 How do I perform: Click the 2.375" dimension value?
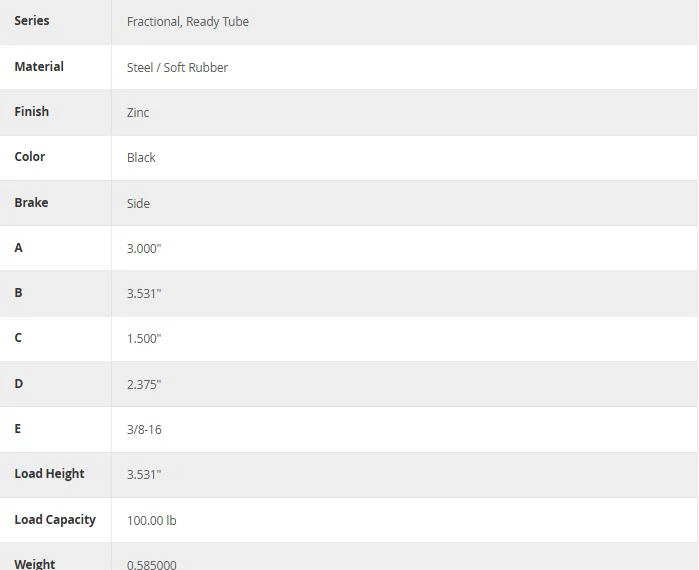point(144,384)
